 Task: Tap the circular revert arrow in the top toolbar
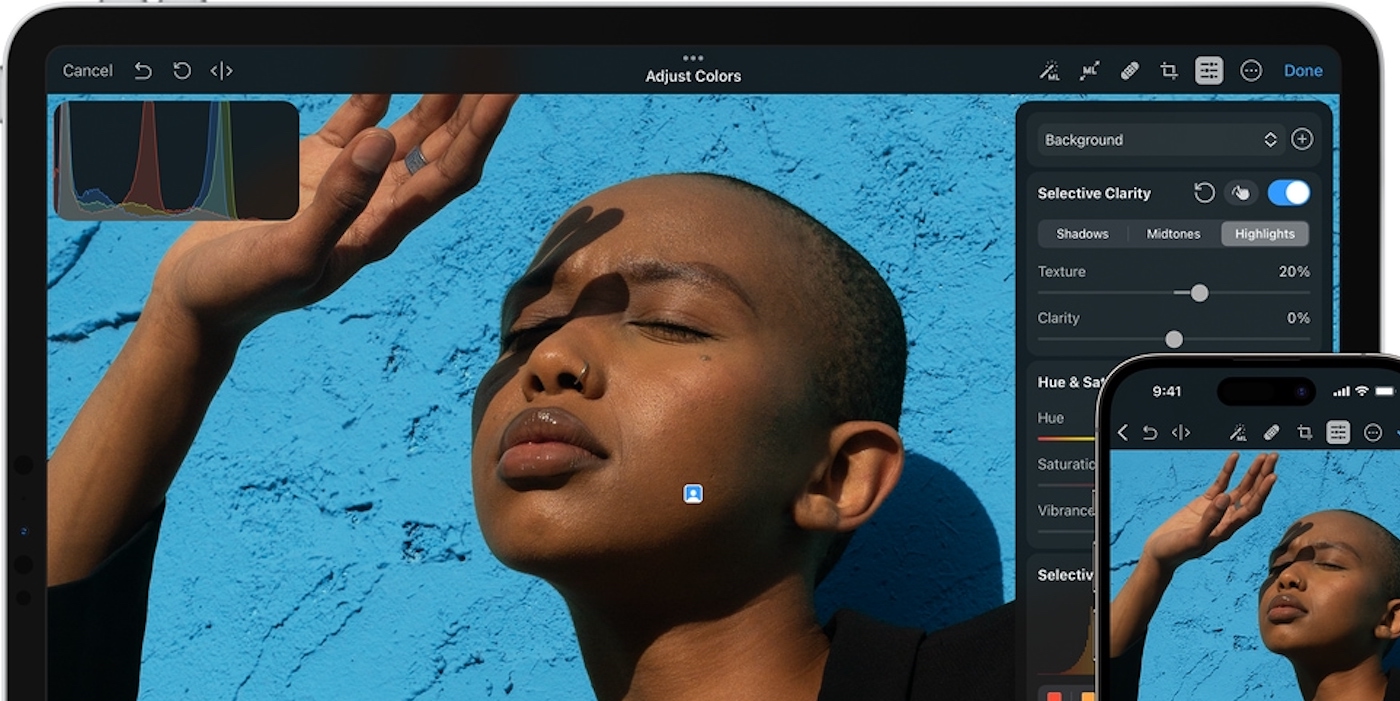181,70
